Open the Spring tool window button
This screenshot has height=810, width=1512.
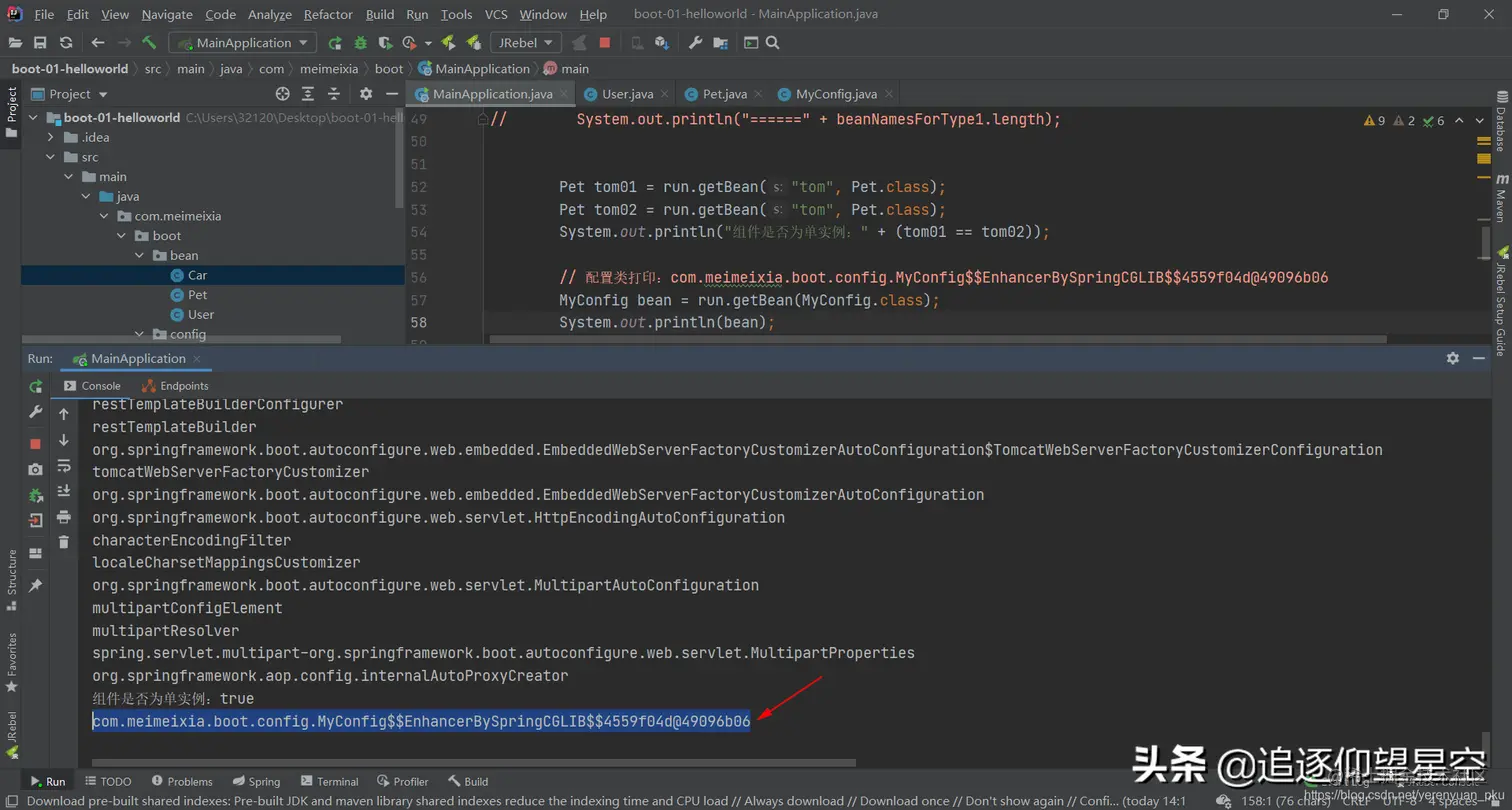click(x=256, y=782)
